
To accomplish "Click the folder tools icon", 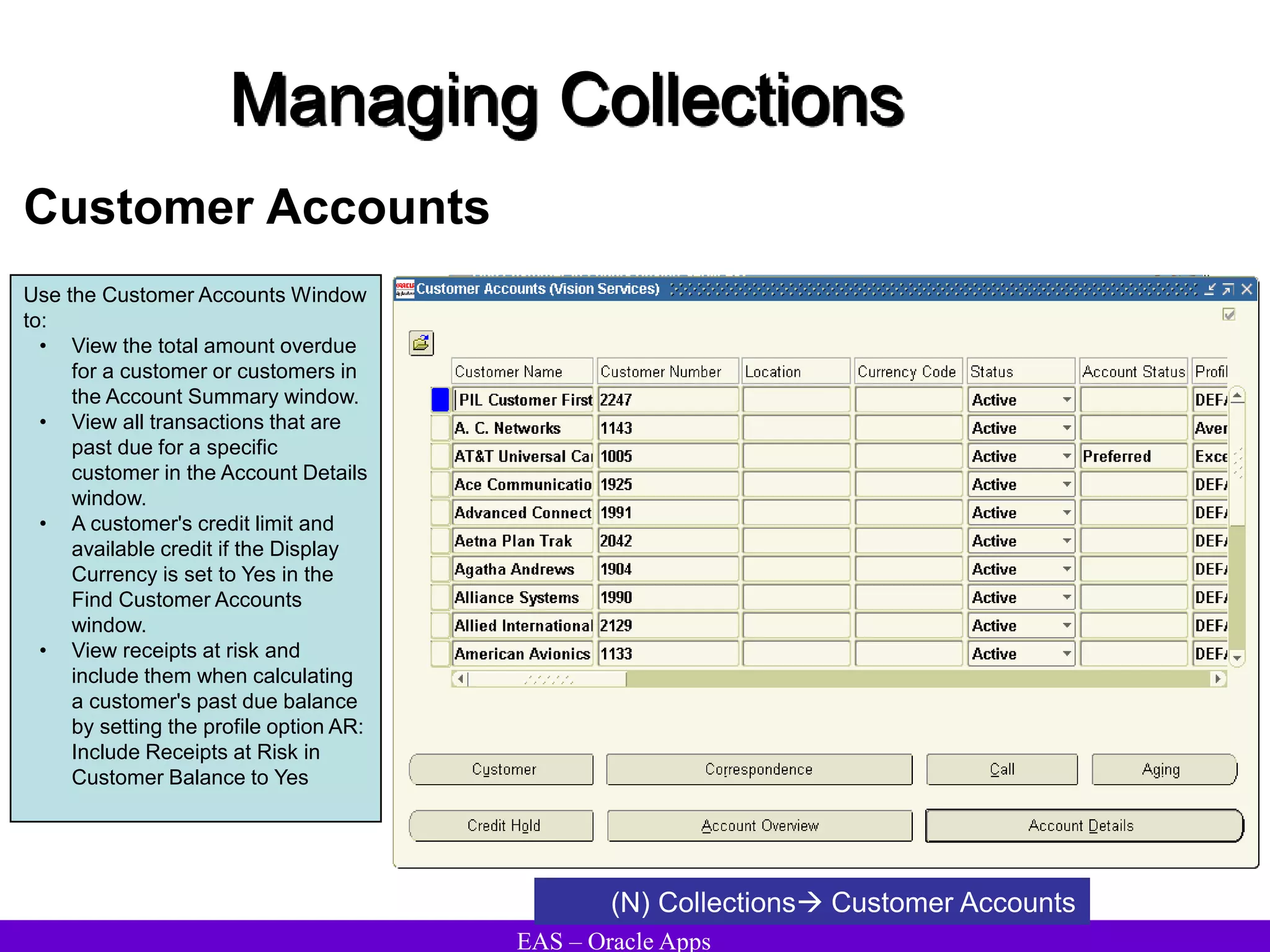I will pyautogui.click(x=421, y=343).
